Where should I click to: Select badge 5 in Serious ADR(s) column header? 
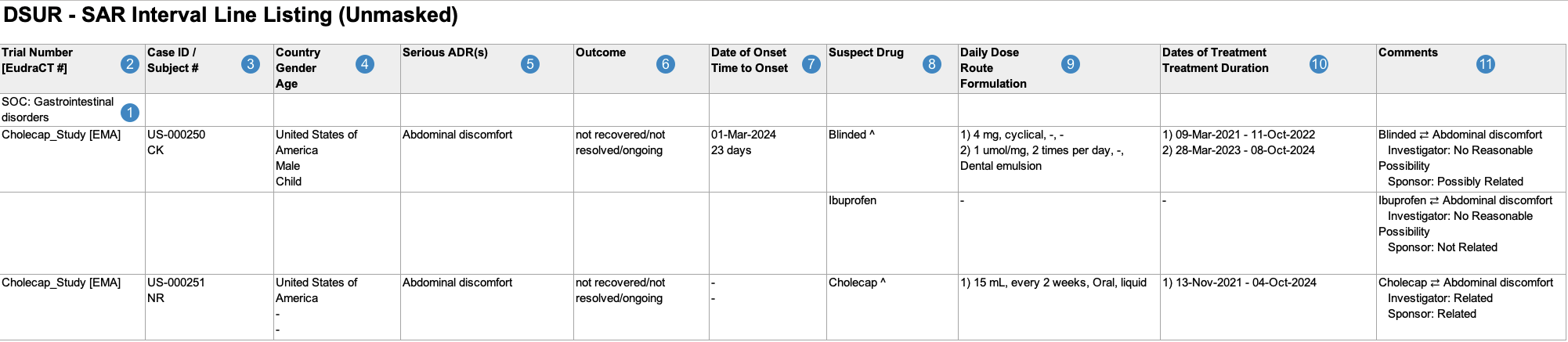click(x=530, y=64)
